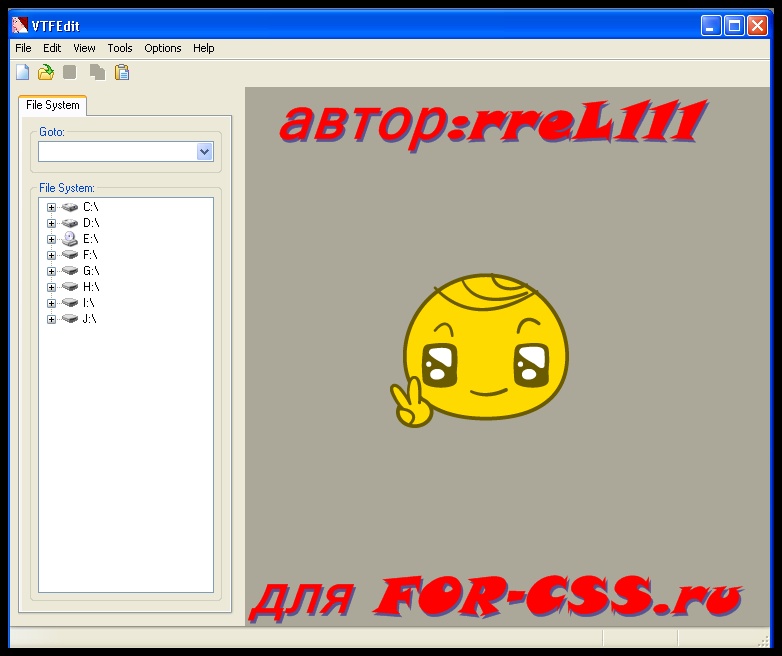Open the Help menu
Viewport: 782px width, 656px height.
pos(203,48)
